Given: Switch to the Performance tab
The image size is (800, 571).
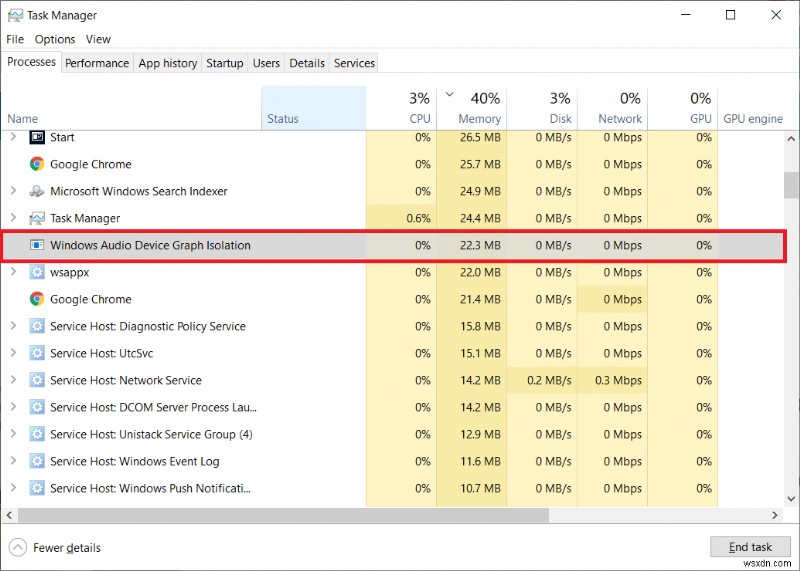Looking at the screenshot, I should [x=97, y=63].
